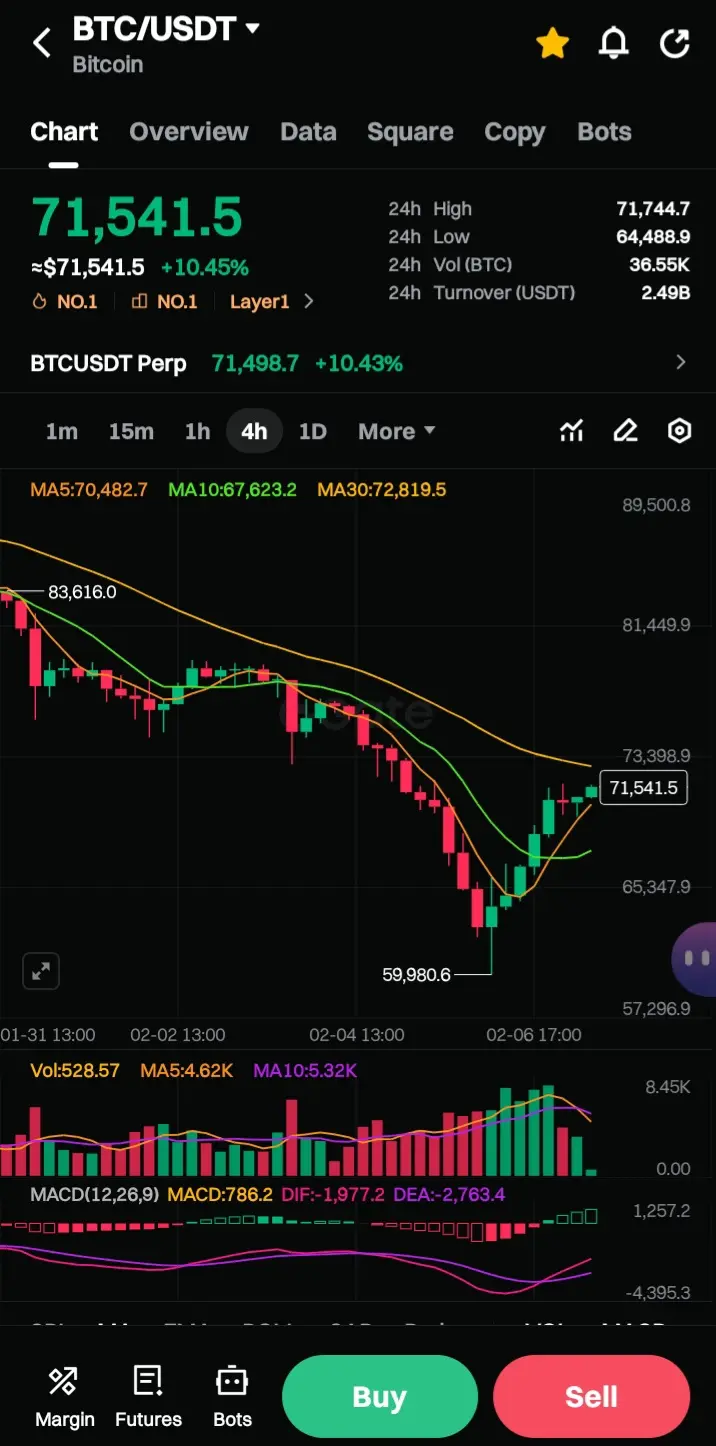
Task: Open chart settings hexagon icon
Action: pyautogui.click(x=680, y=431)
